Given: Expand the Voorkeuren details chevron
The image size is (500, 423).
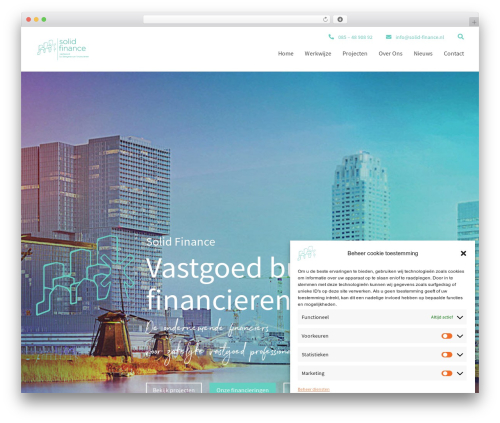Looking at the screenshot, I should (x=460, y=336).
